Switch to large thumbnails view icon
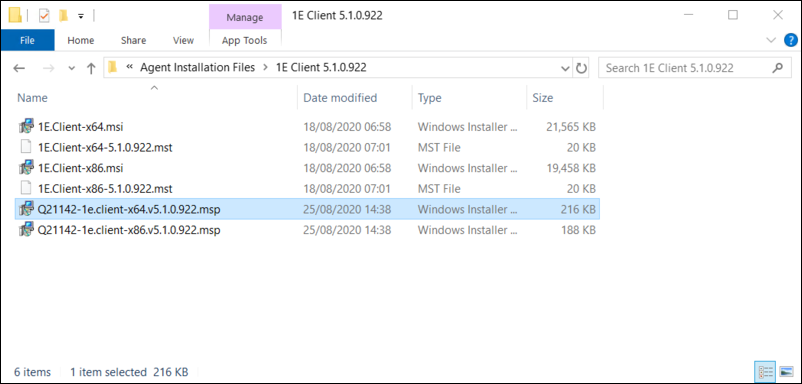 [x=785, y=371]
